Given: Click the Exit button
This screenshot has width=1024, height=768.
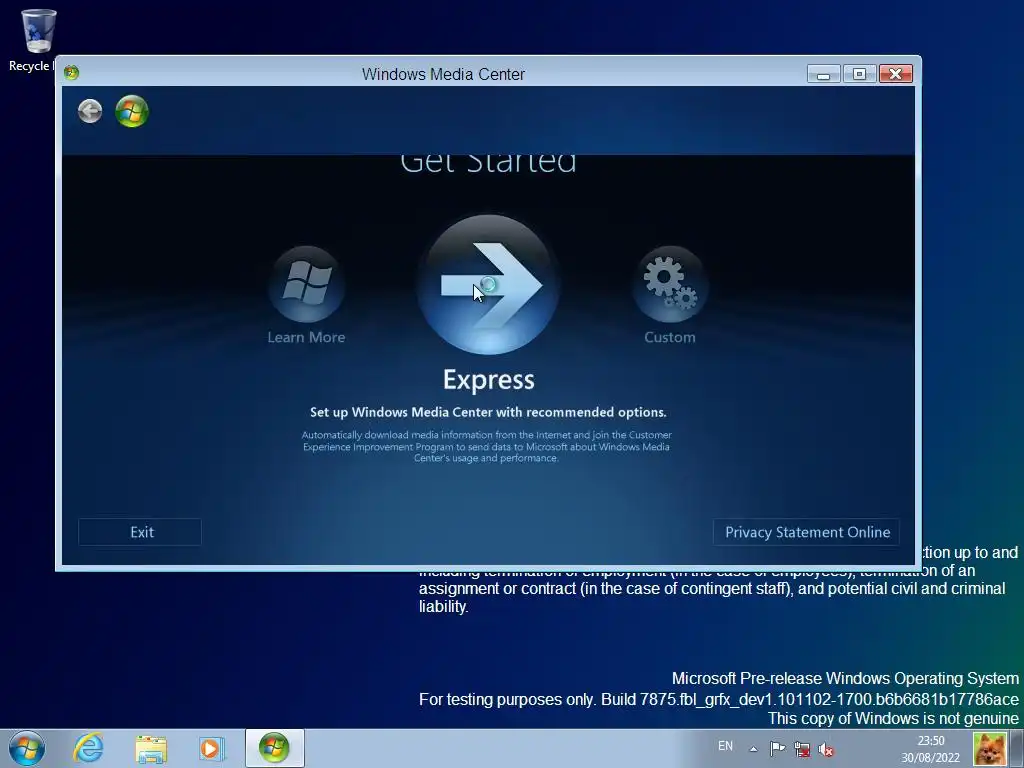Looking at the screenshot, I should pos(140,532).
